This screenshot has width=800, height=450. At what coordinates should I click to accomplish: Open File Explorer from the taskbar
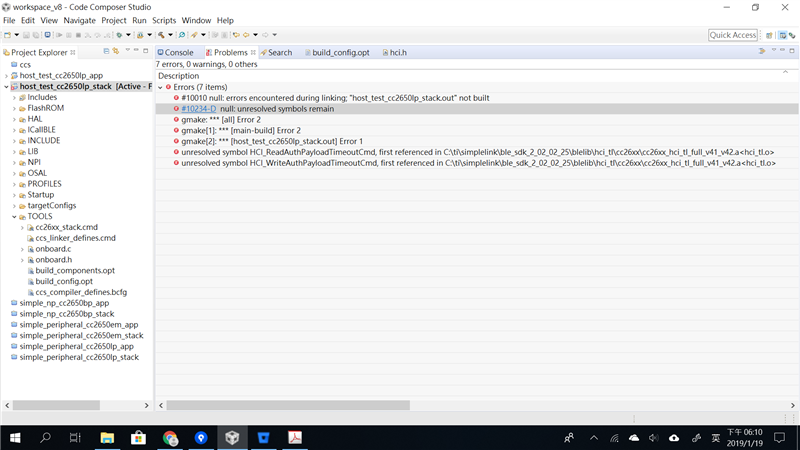click(107, 438)
